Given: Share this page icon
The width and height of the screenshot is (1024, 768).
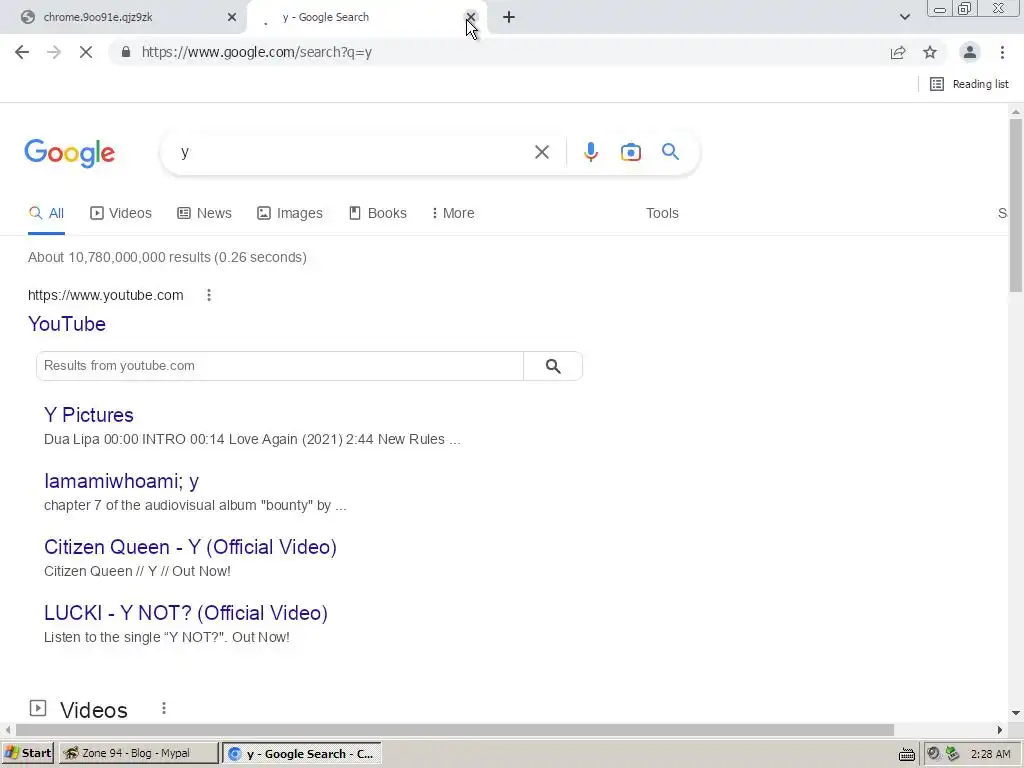Looking at the screenshot, I should [x=898, y=52].
